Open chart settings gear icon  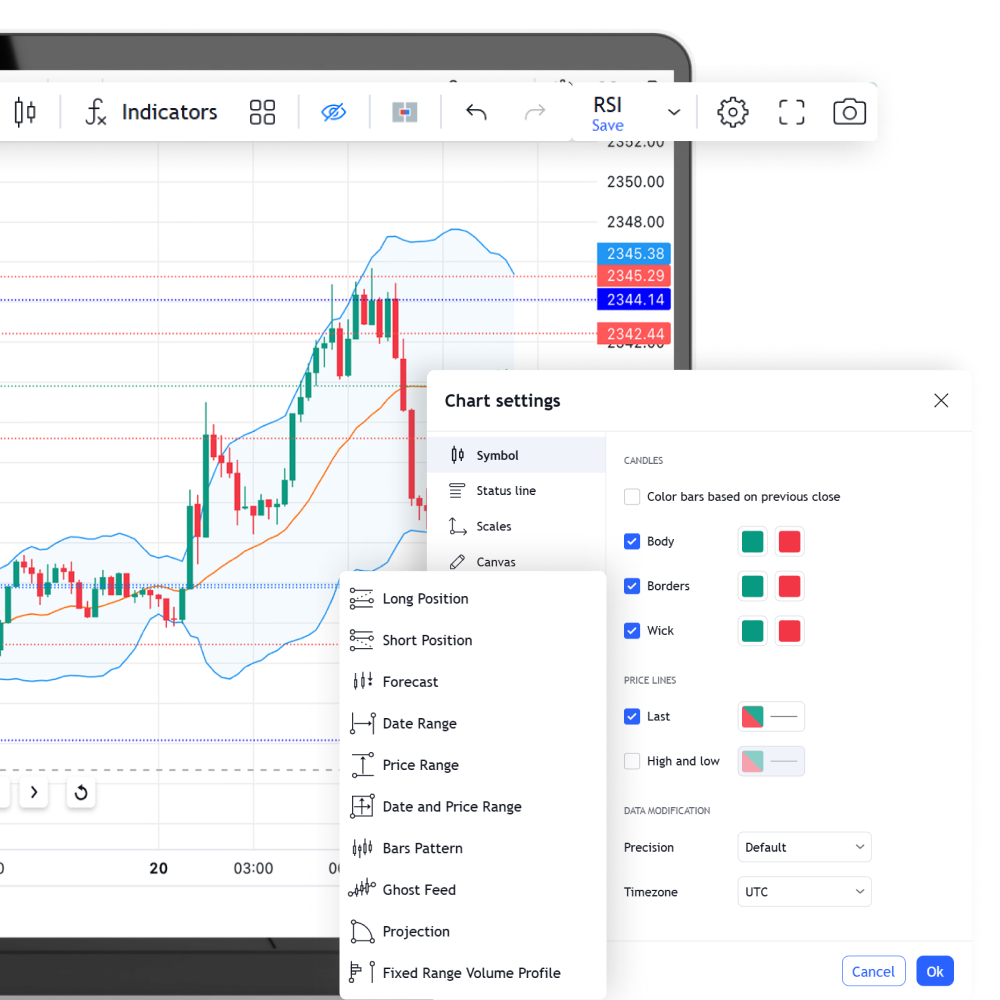(x=732, y=112)
